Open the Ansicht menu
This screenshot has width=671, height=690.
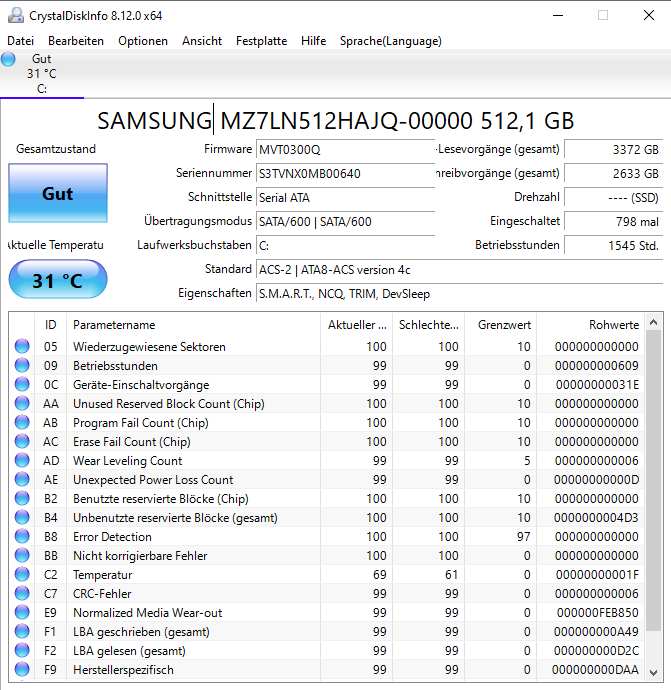click(202, 41)
